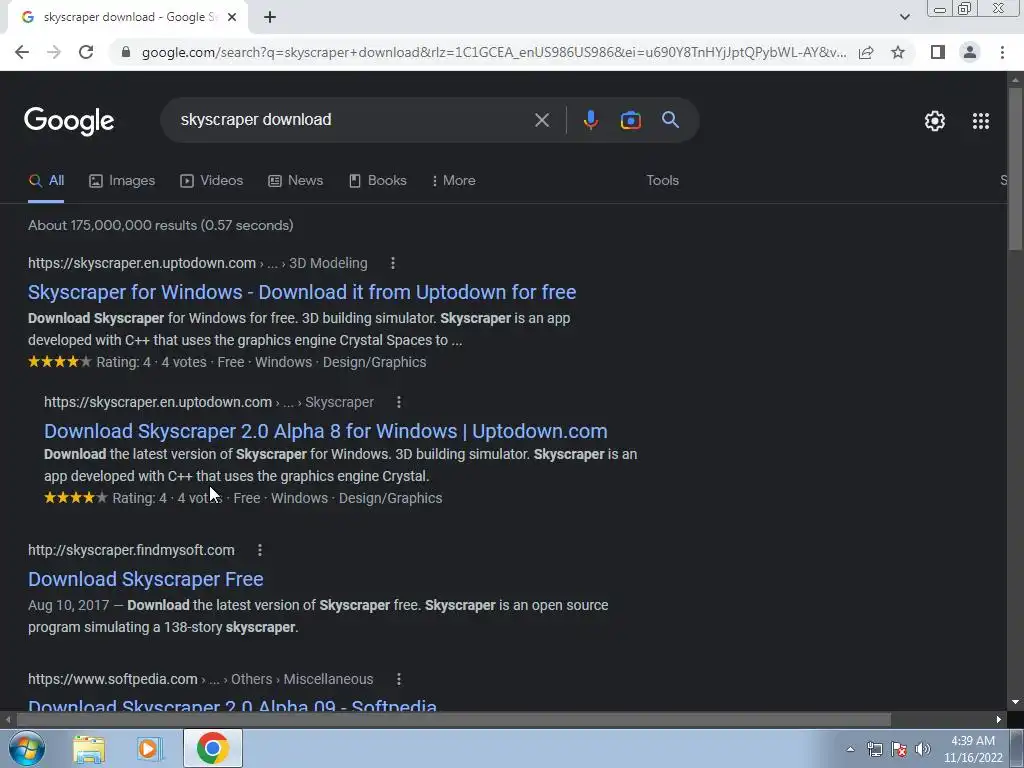Click the scroll down arrow

tap(1016, 702)
